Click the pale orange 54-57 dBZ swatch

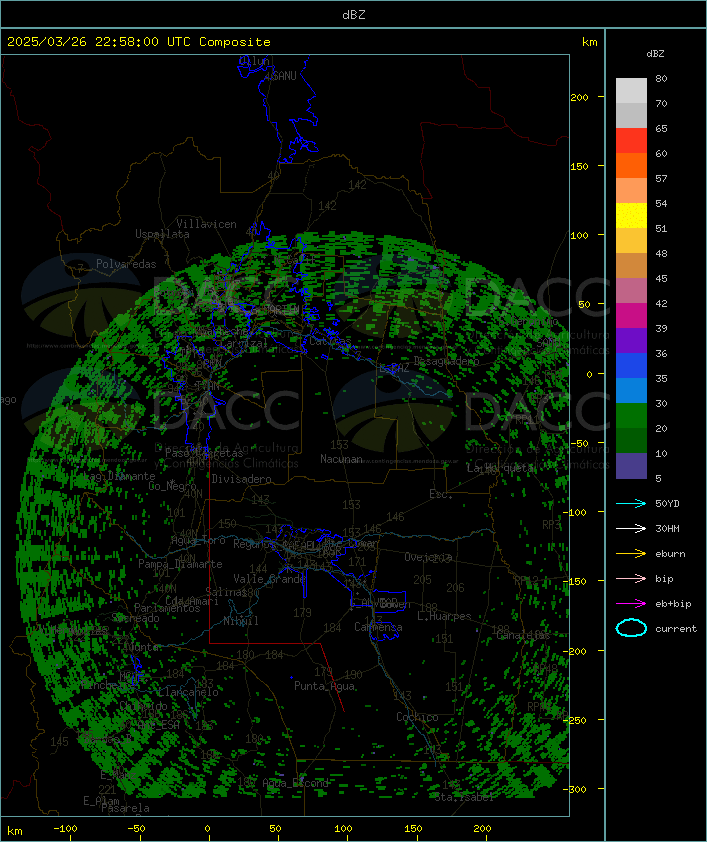pos(631,191)
